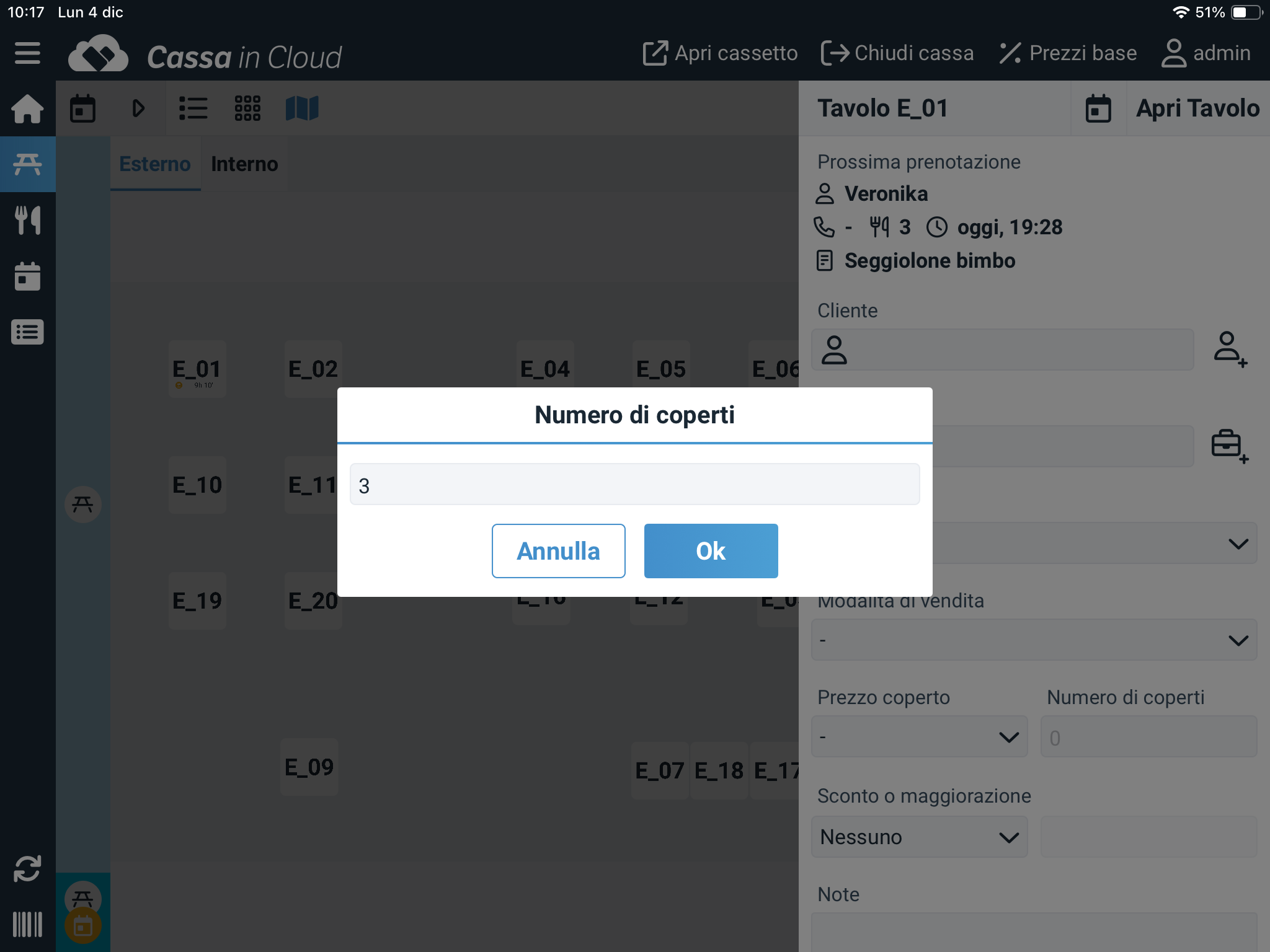Click the add customer icon
1270x952 pixels.
point(1229,349)
